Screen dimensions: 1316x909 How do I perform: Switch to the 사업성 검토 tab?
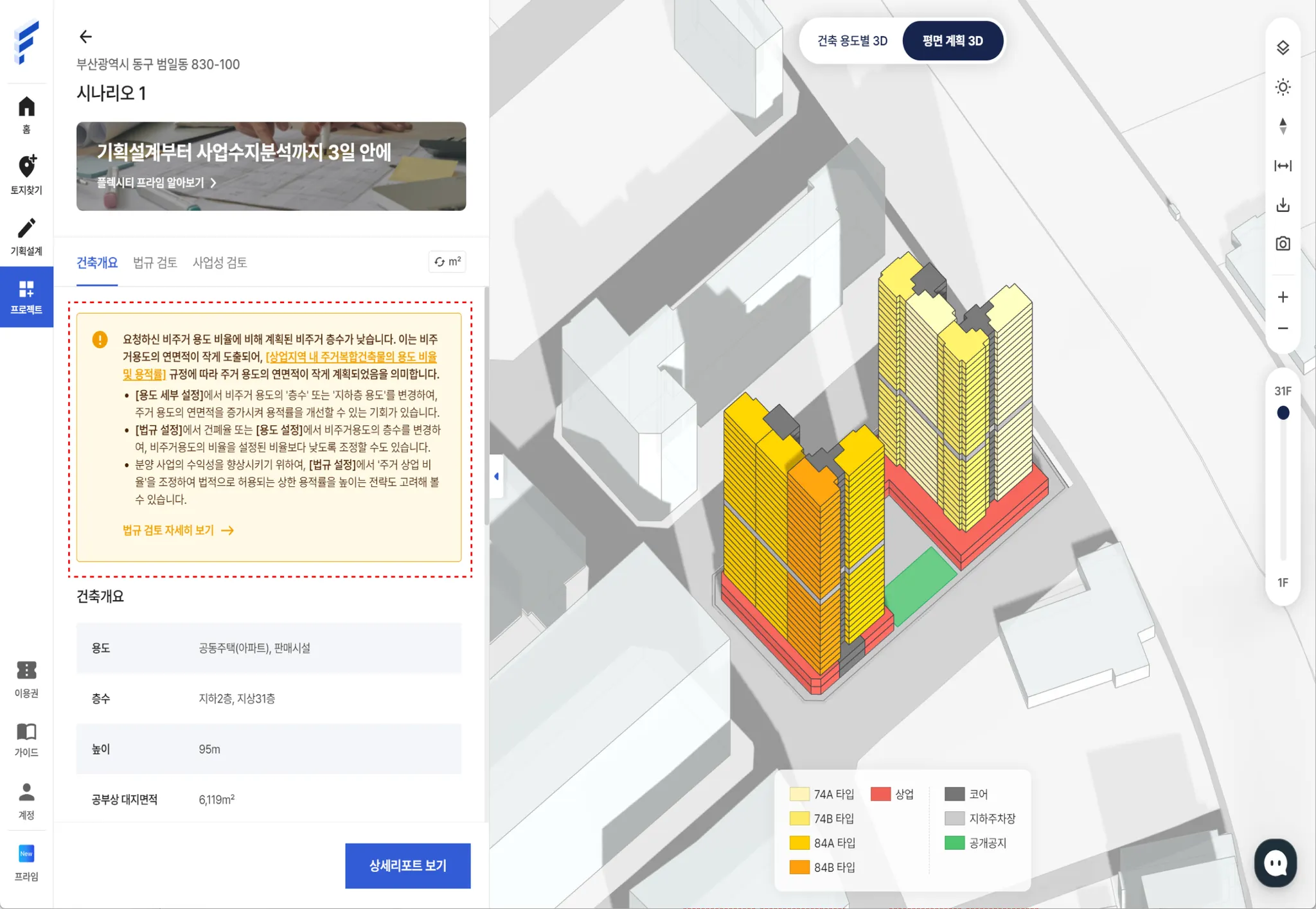tap(220, 263)
